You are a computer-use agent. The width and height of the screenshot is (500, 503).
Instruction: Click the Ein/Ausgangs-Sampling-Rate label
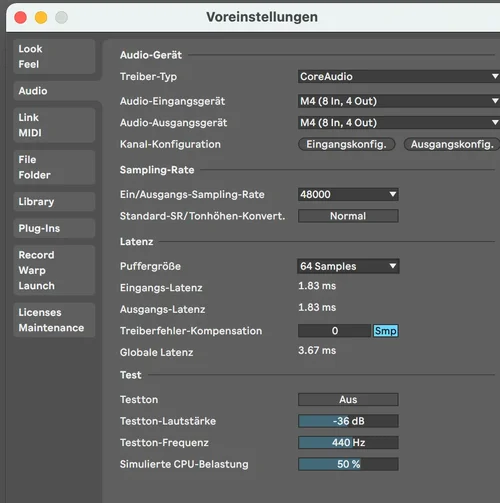click(x=192, y=195)
